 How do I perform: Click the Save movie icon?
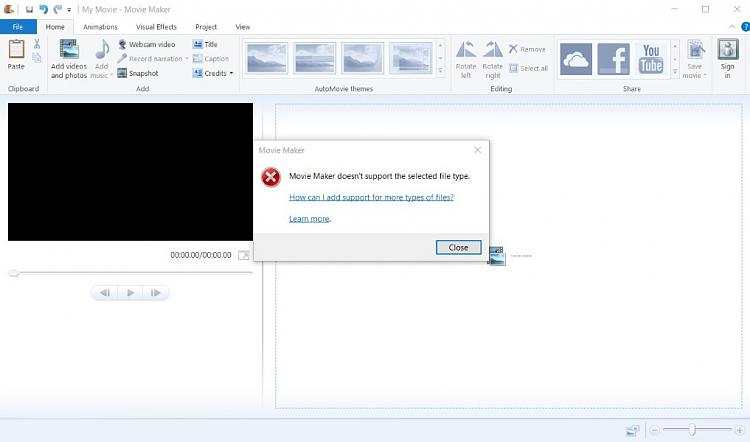tap(695, 51)
